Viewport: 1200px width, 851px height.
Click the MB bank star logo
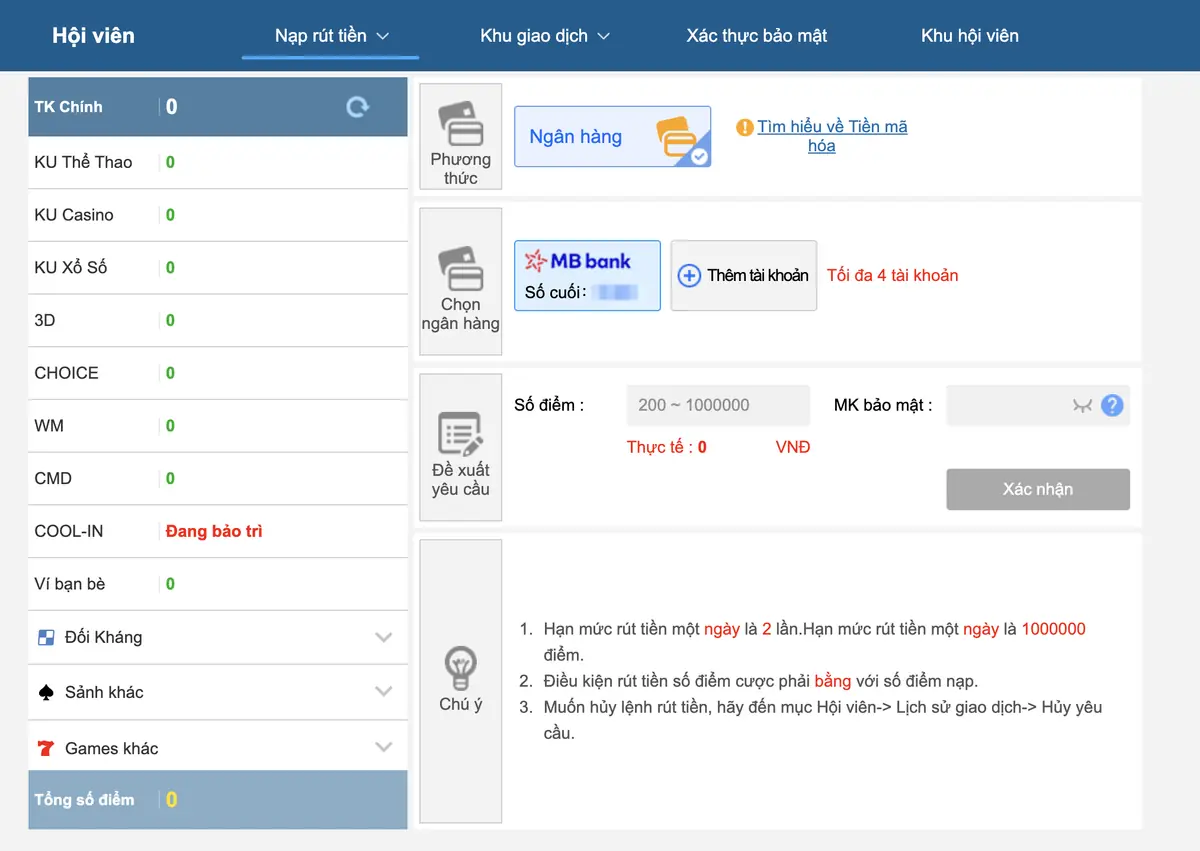pos(536,261)
